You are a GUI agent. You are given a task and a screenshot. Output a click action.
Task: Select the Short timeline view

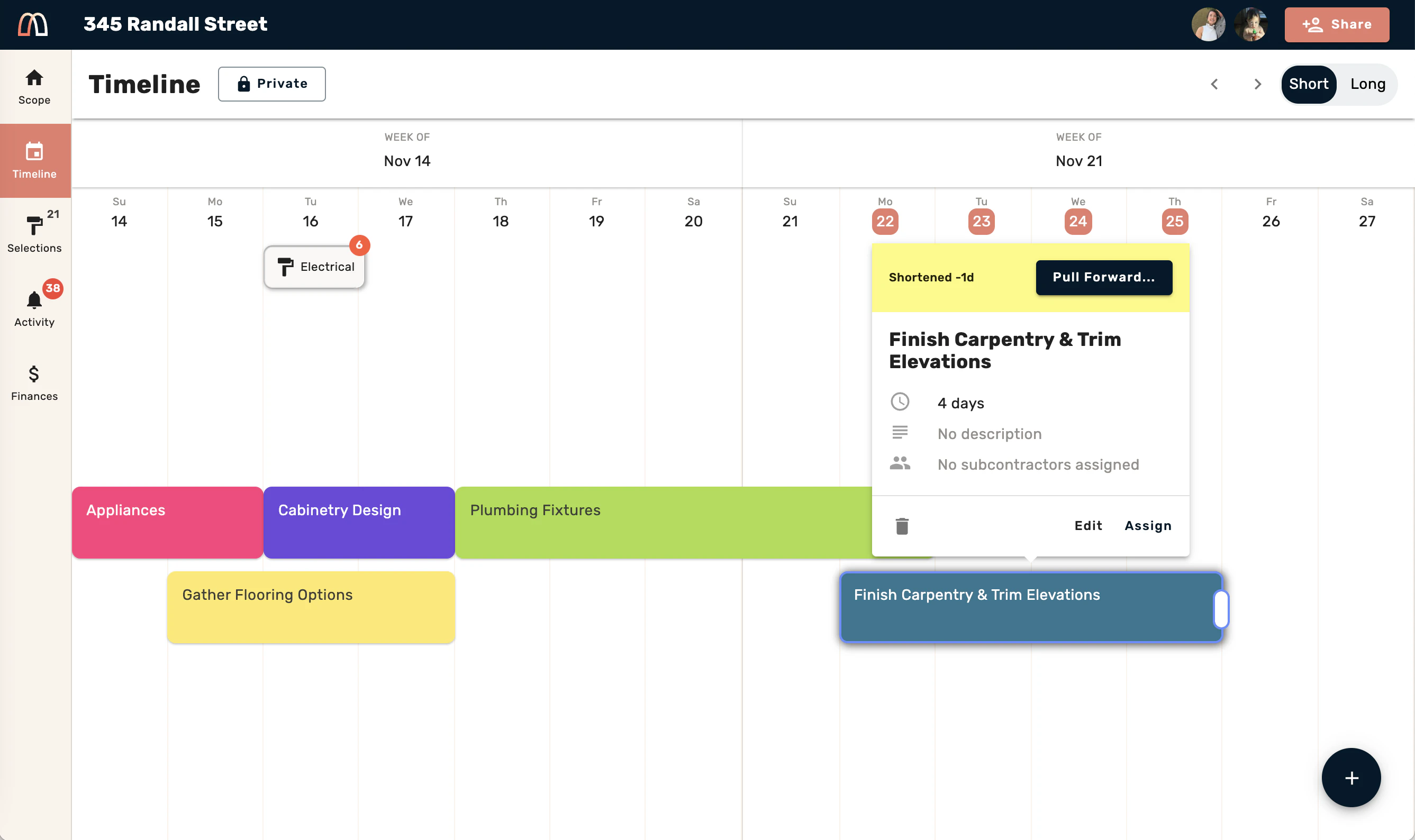click(1309, 84)
